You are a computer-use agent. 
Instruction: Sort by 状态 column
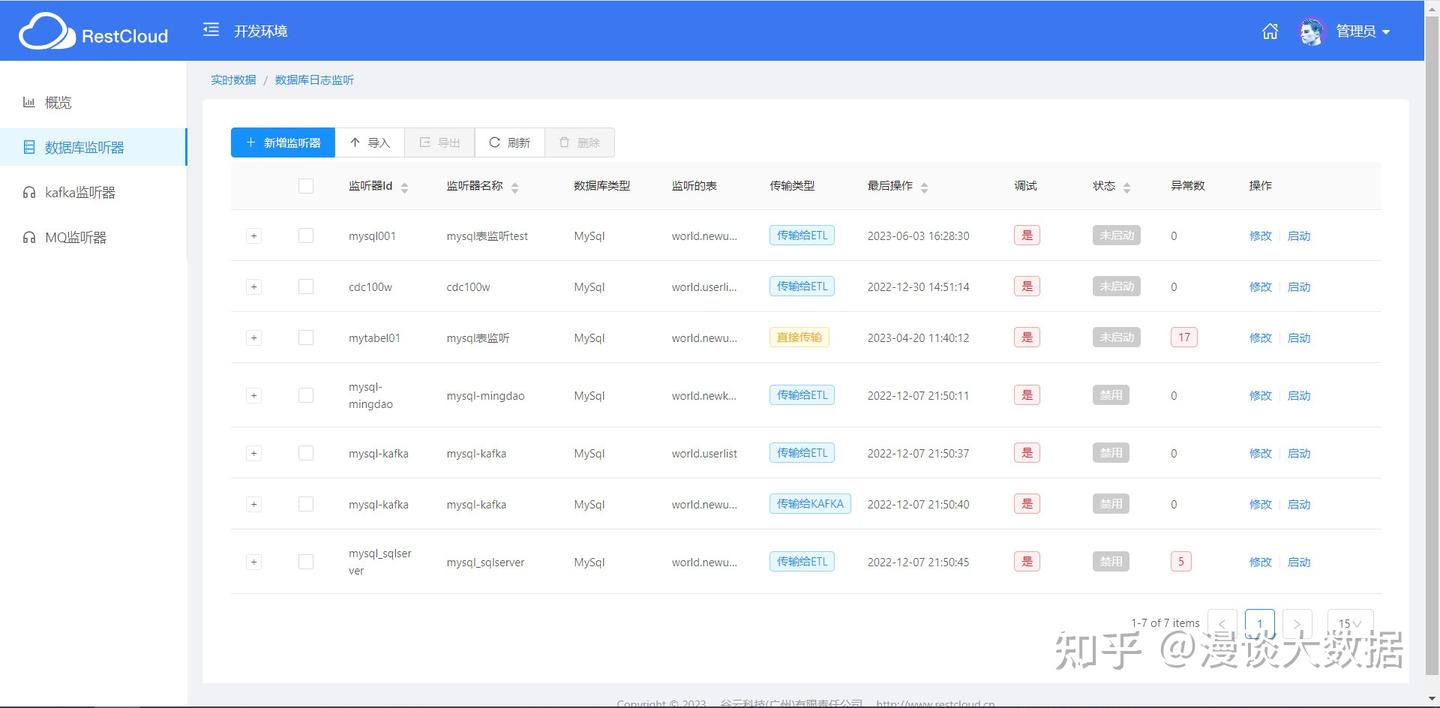tap(1127, 187)
